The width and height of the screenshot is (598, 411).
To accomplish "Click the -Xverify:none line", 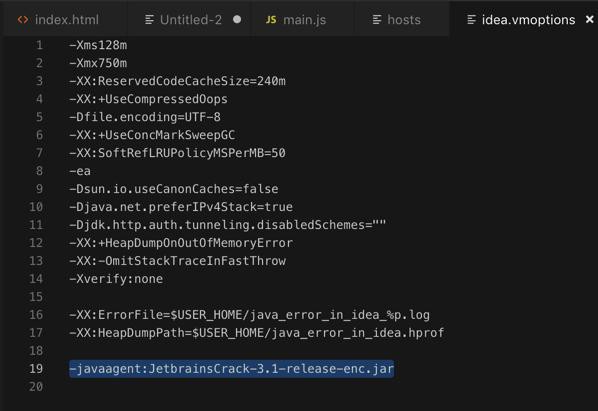I will point(116,279).
